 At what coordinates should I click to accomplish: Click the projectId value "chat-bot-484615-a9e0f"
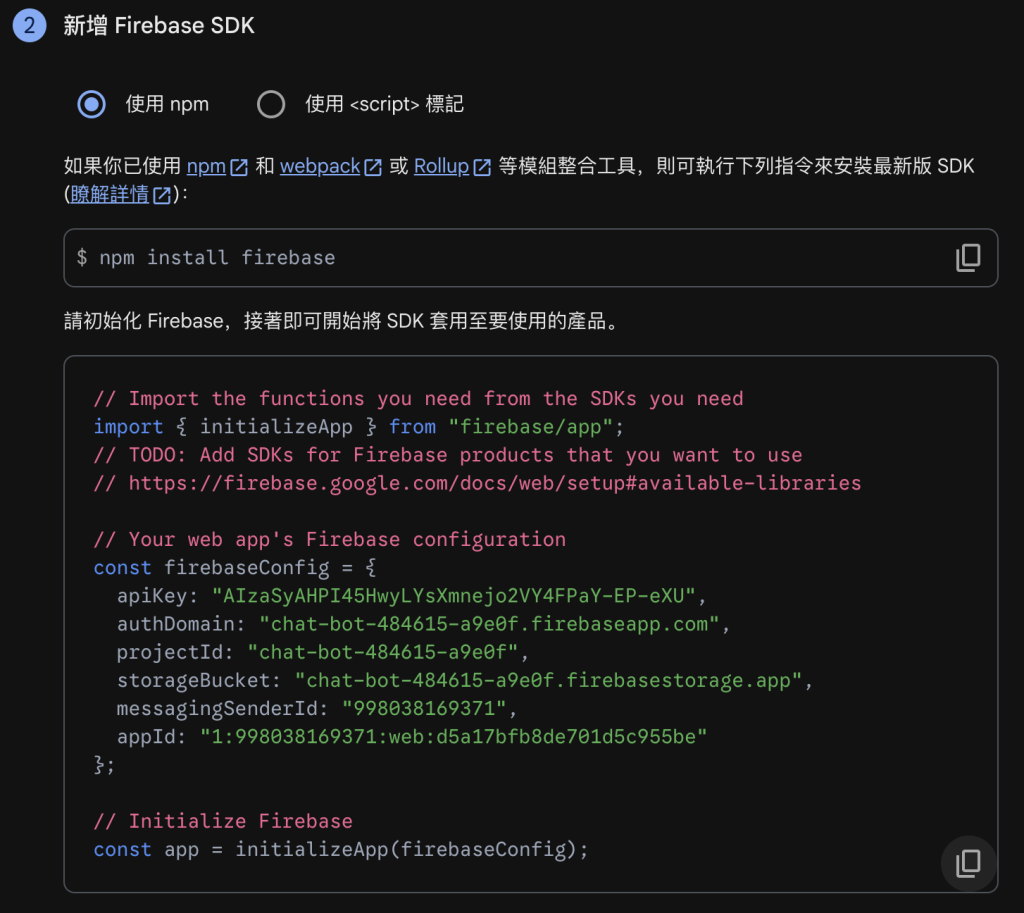(382, 652)
